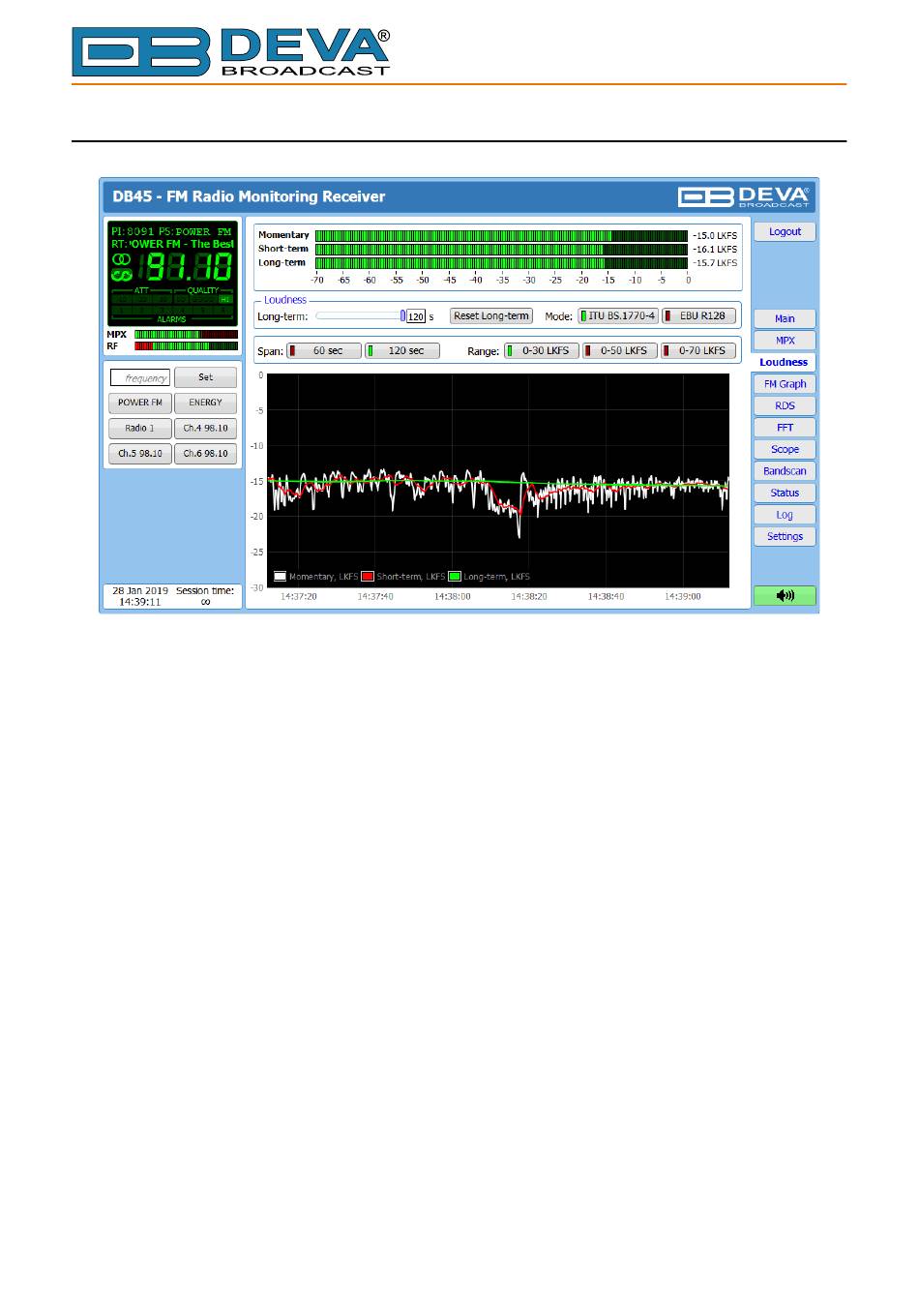This screenshot has height=1316, width=919.
Task: Click the Long-term seconds value box
Action: tap(416, 316)
